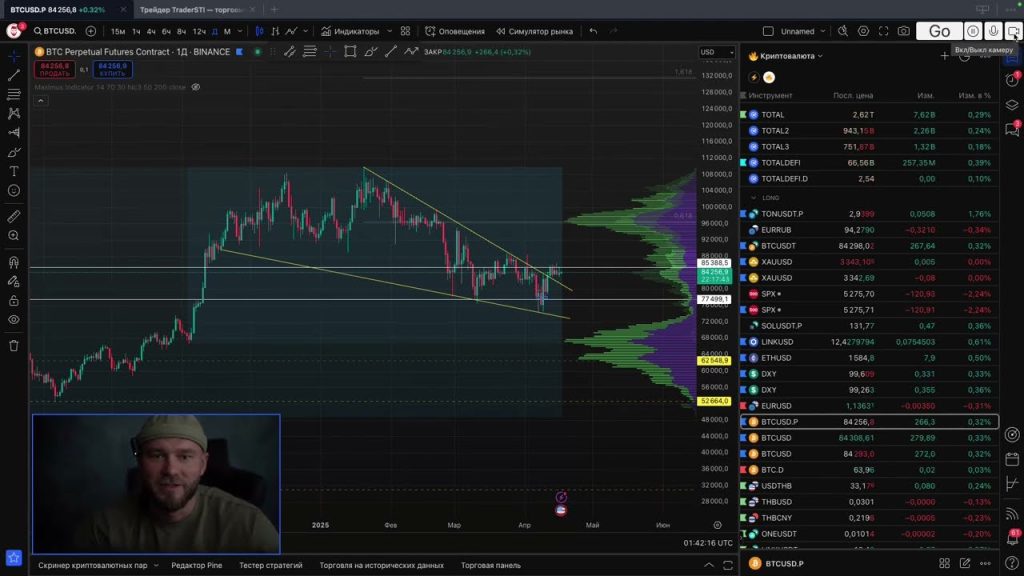Toggle lock all drawings icon

[14, 300]
